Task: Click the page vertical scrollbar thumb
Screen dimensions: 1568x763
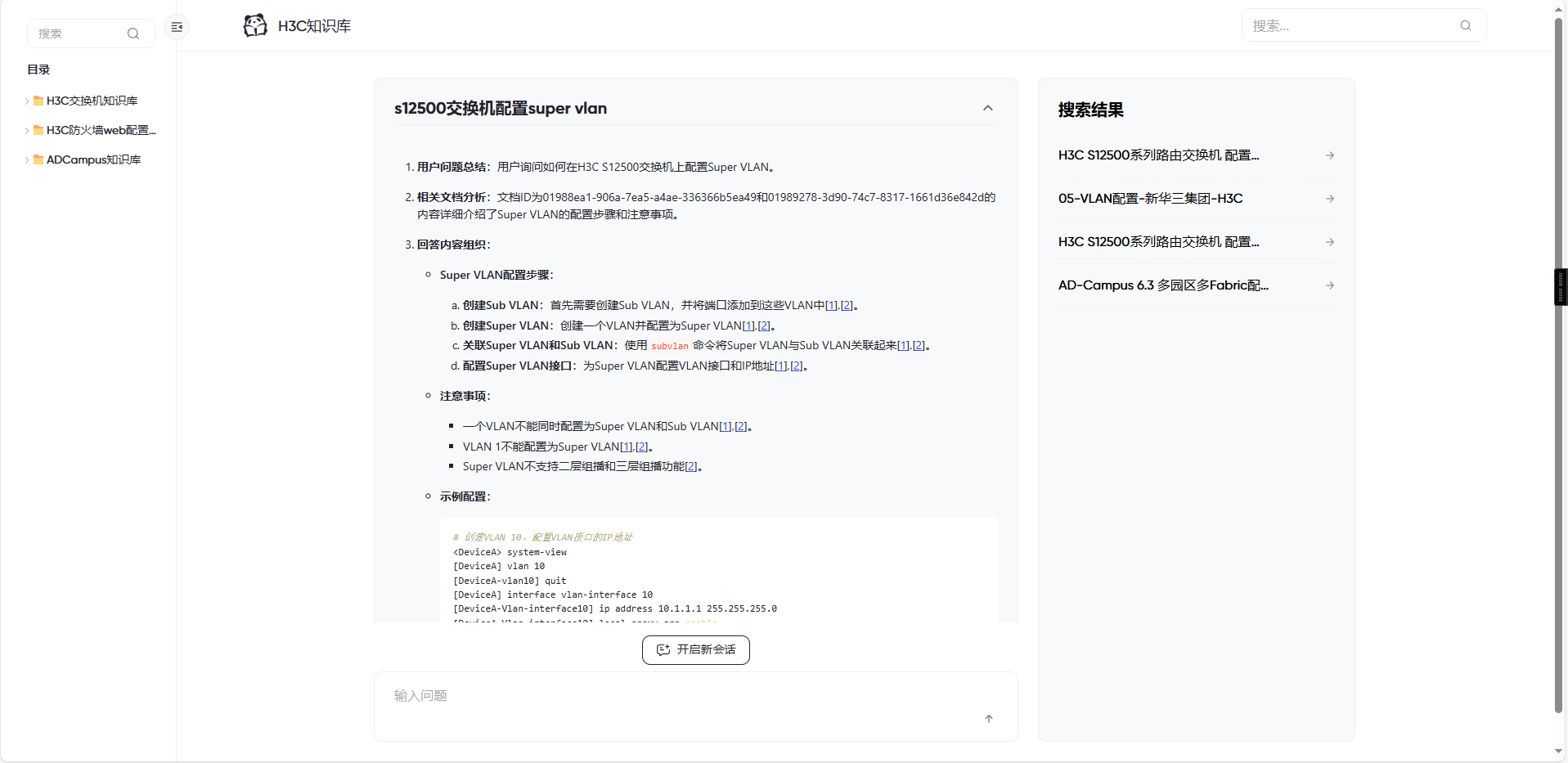Action: pyautogui.click(x=1559, y=366)
